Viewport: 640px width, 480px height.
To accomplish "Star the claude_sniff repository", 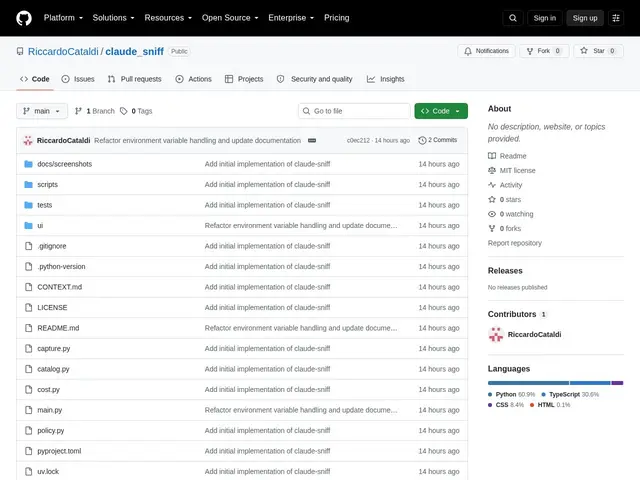I will tap(598, 51).
